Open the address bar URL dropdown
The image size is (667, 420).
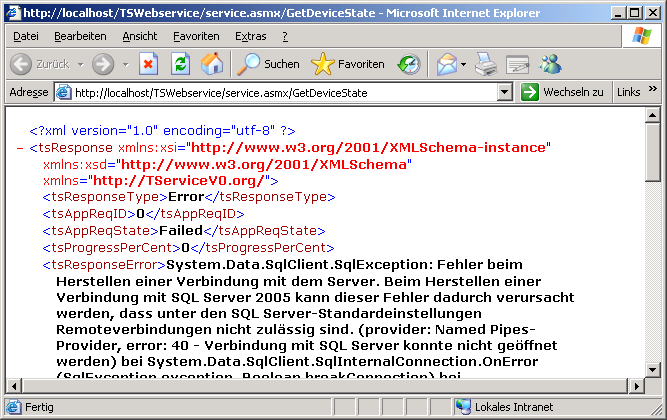[505, 92]
